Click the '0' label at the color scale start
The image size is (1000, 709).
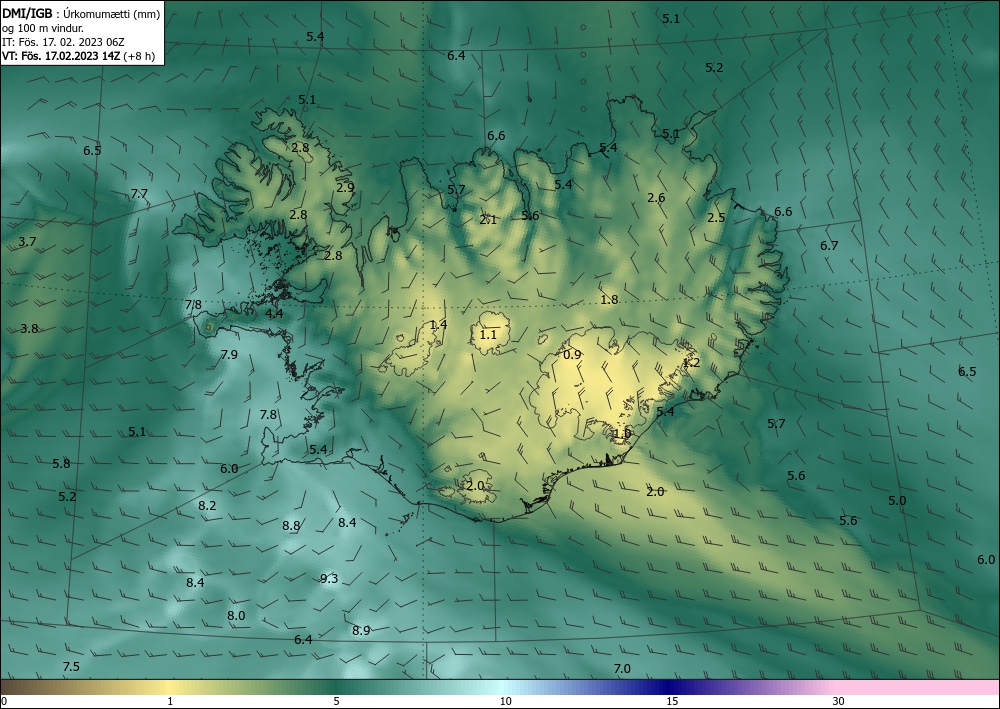(x=4, y=701)
